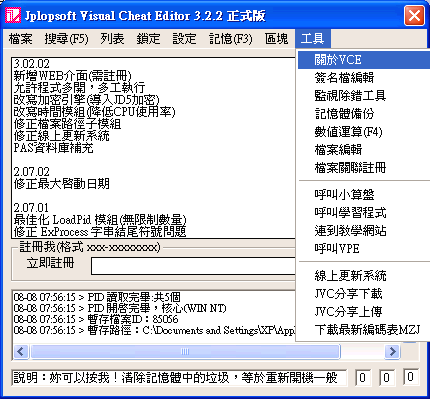This screenshot has width=430, height=399.
Task: Launch 呼叫小算盤 from the menu
Action: tap(363, 195)
